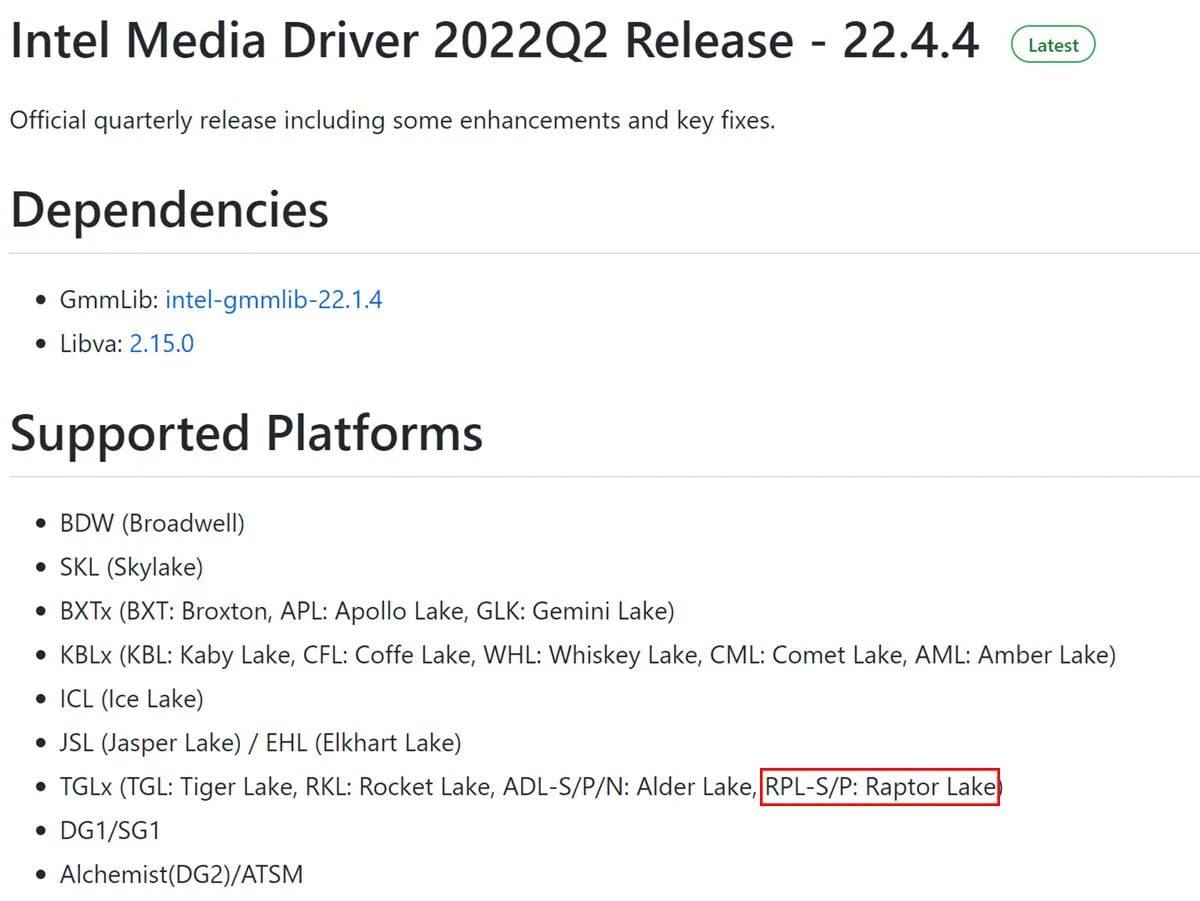Click the ICL (Ice Lake) list item
Viewport: 1200px width, 901px height.
tap(131, 699)
